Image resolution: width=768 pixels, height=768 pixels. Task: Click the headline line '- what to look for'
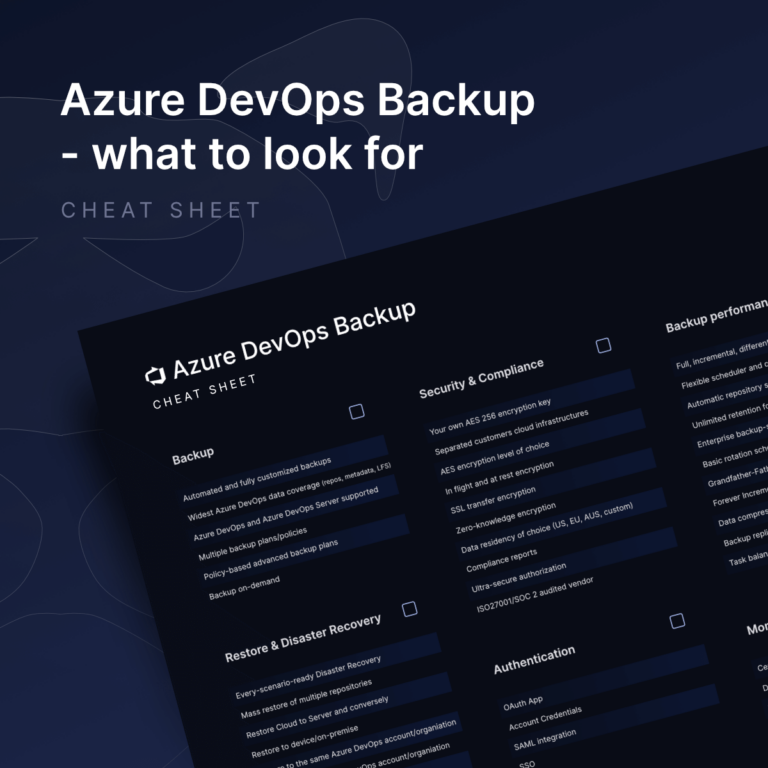pos(242,154)
